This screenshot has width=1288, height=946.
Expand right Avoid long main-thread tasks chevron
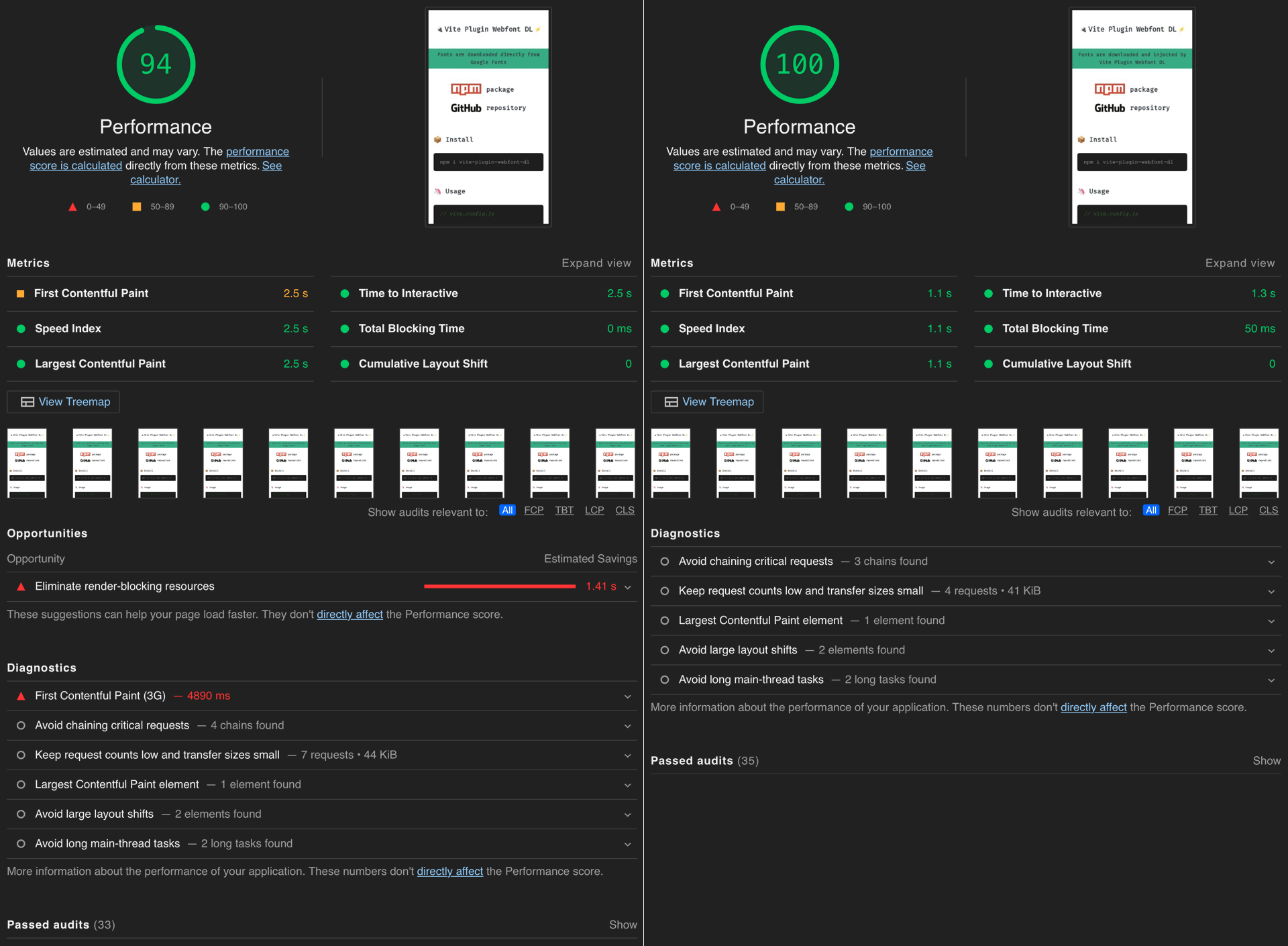pos(1271,680)
